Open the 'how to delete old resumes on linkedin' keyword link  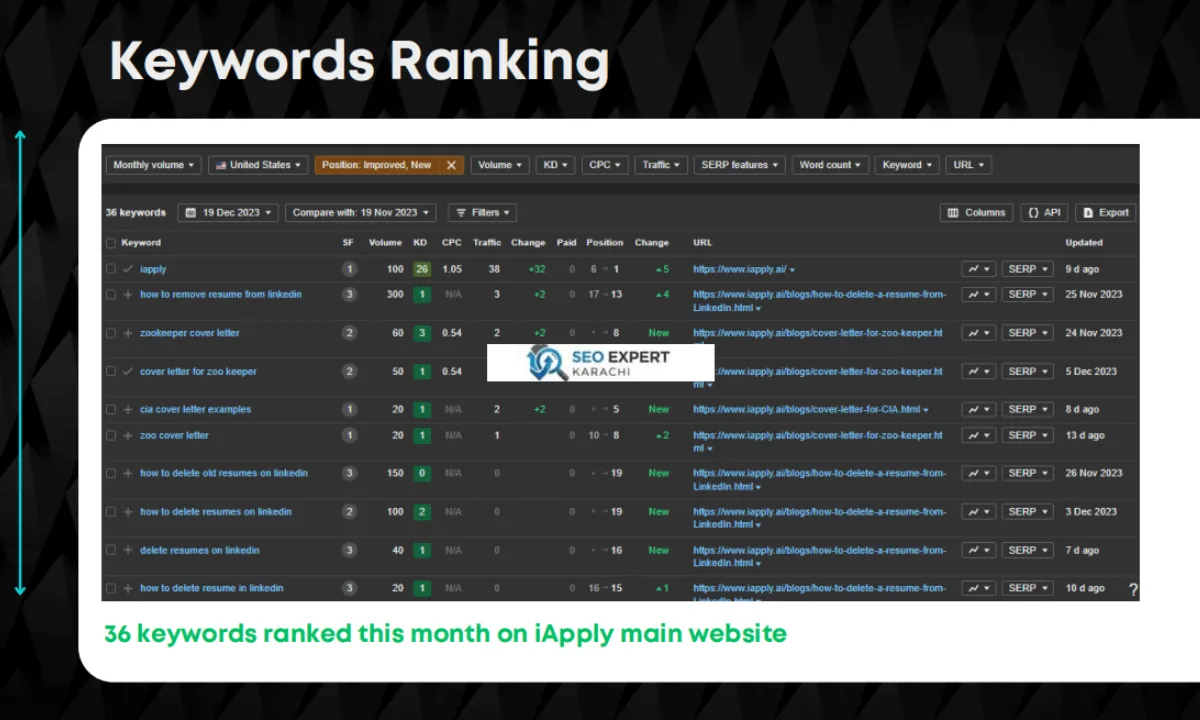pos(224,473)
